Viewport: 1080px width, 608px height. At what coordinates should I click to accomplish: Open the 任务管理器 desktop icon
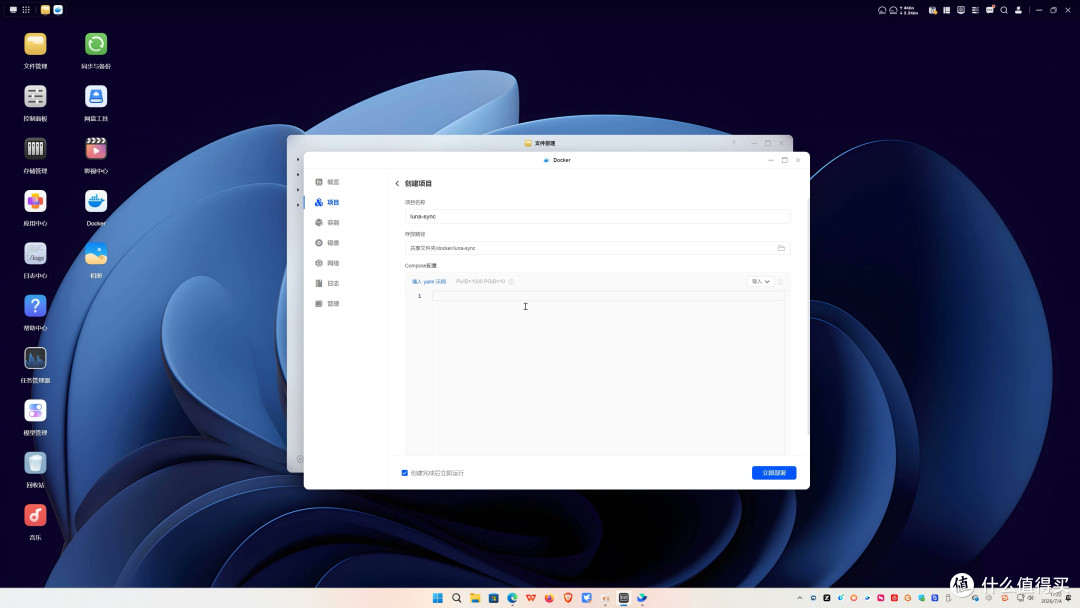pos(35,358)
